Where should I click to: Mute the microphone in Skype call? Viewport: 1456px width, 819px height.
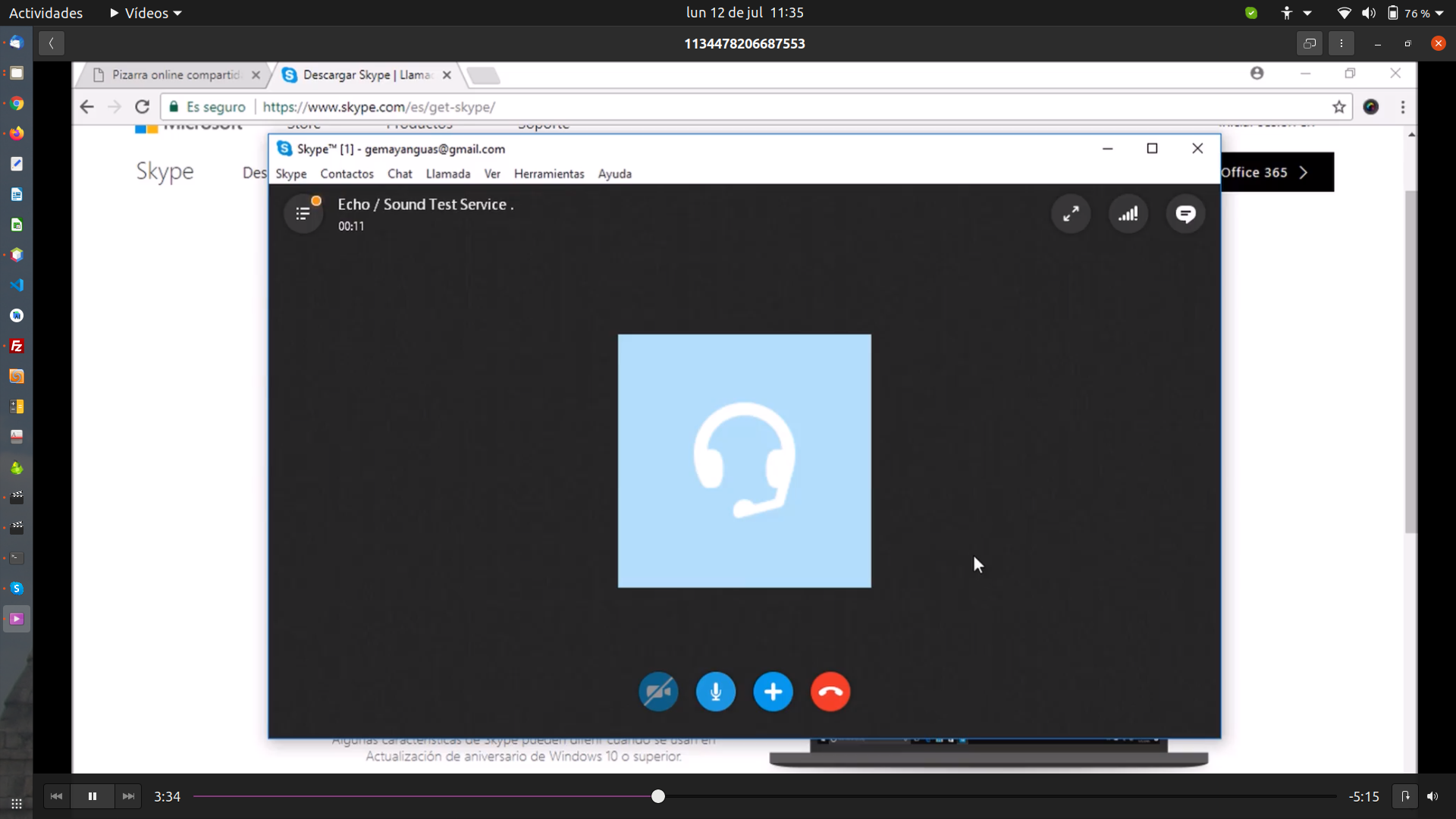pos(716,692)
